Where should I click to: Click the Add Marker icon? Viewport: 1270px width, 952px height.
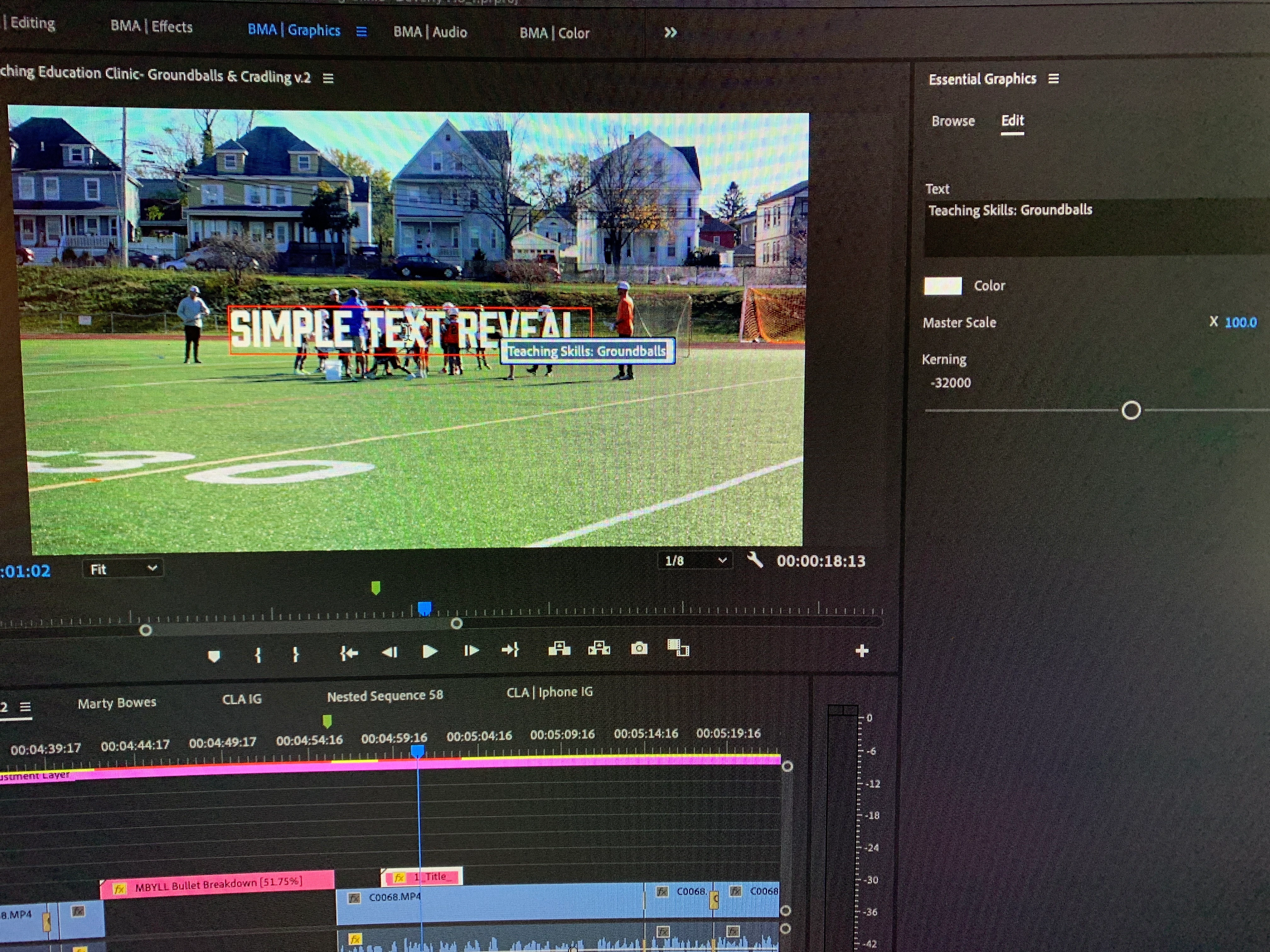[x=214, y=656]
